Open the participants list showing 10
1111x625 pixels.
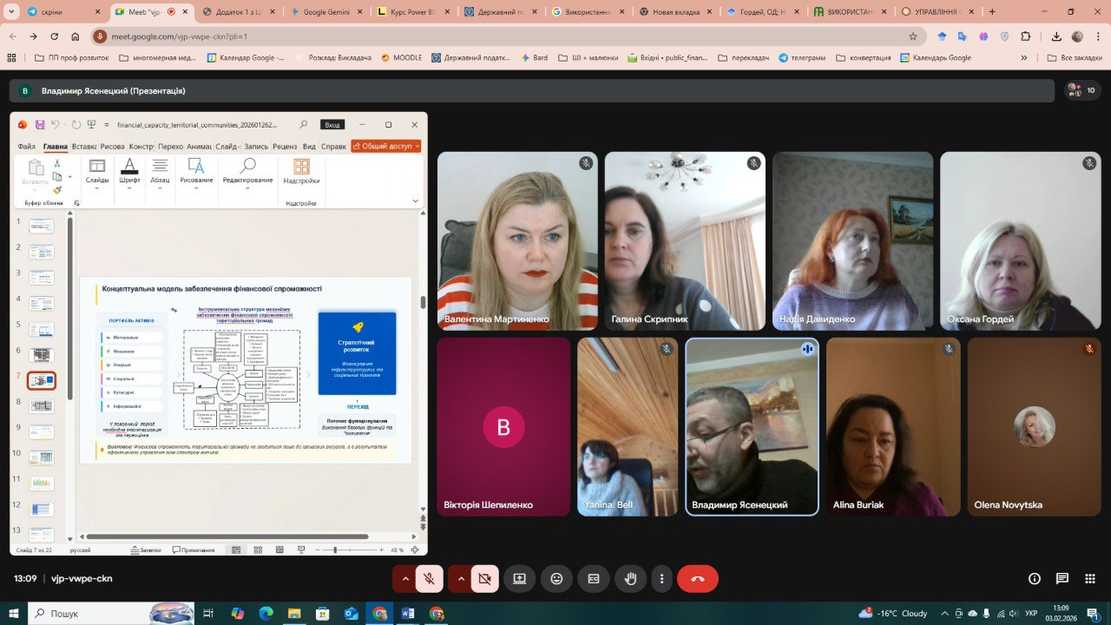coord(1081,90)
